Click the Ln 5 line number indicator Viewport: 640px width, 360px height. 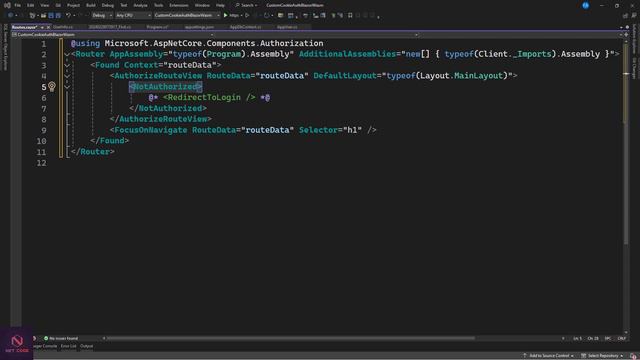tap(577, 338)
